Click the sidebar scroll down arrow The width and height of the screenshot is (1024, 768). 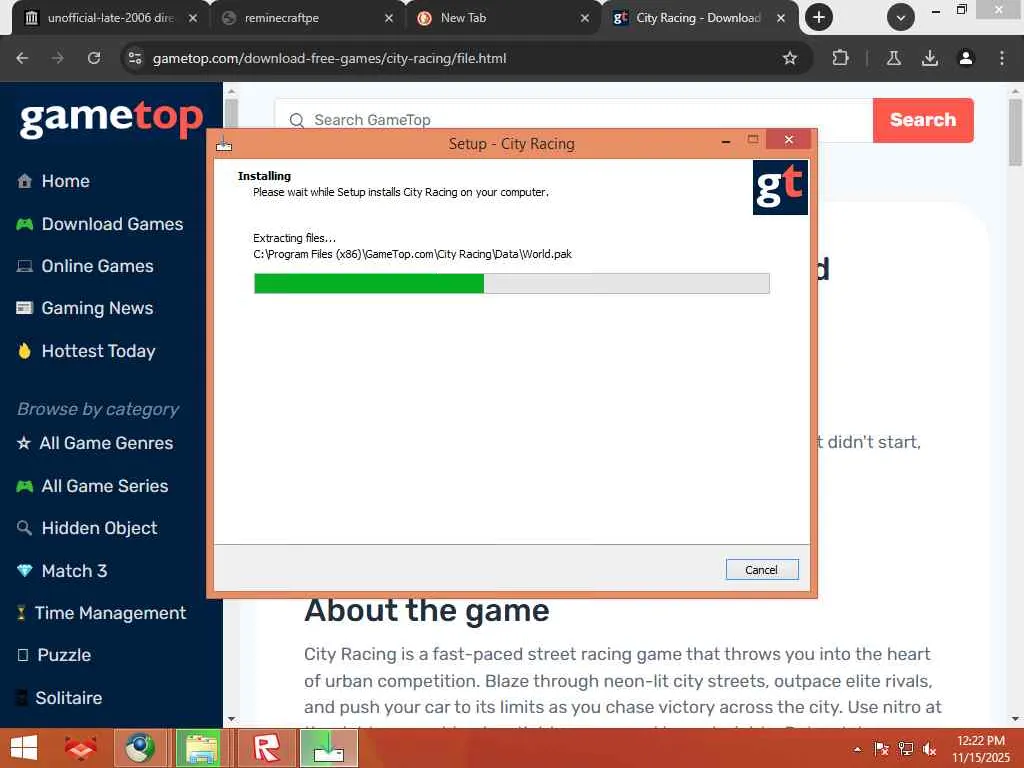[x=231, y=719]
